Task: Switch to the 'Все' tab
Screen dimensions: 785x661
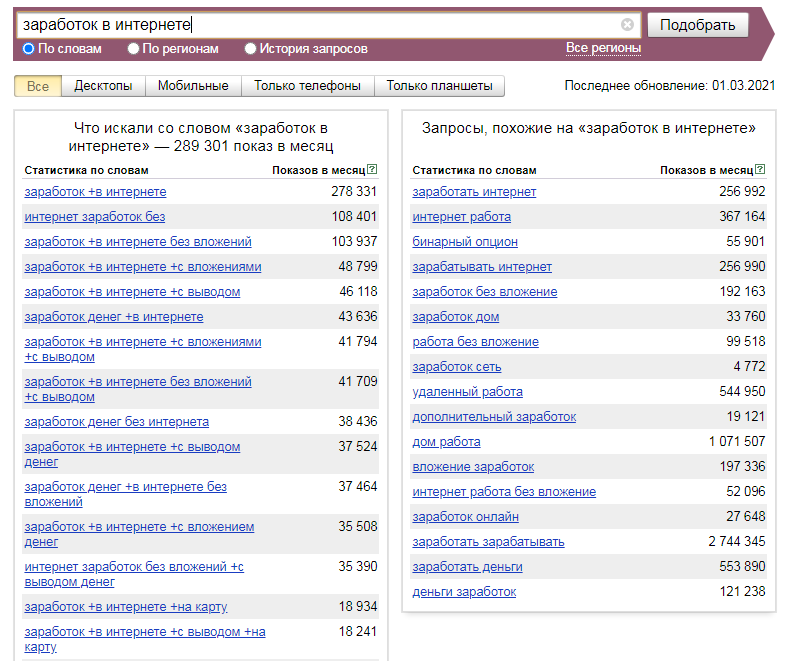Action: coord(38,86)
